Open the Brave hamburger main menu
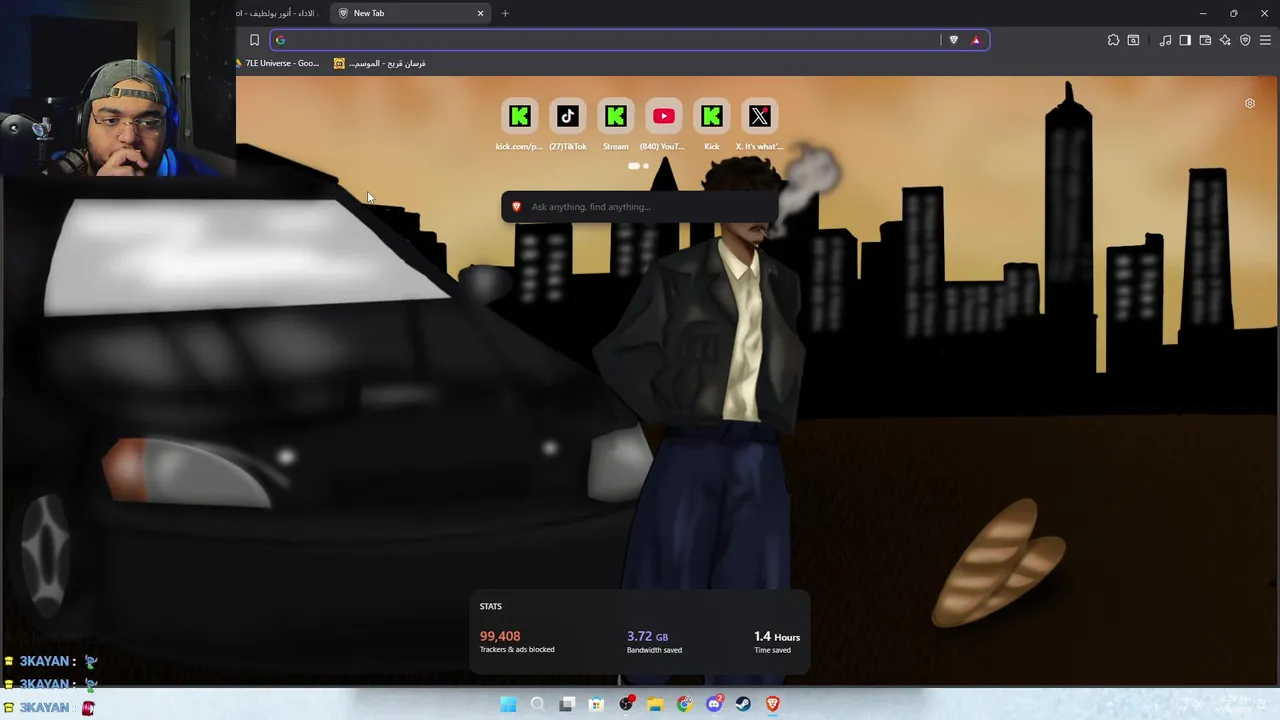 (1265, 40)
